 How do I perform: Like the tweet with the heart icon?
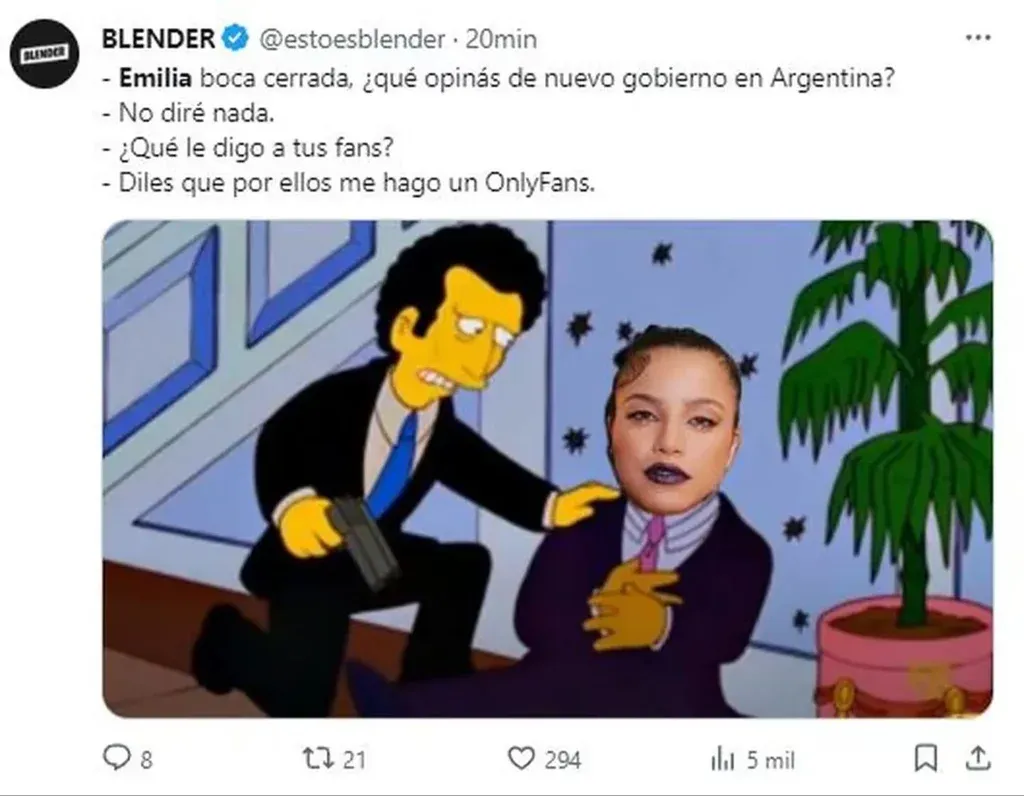click(521, 759)
